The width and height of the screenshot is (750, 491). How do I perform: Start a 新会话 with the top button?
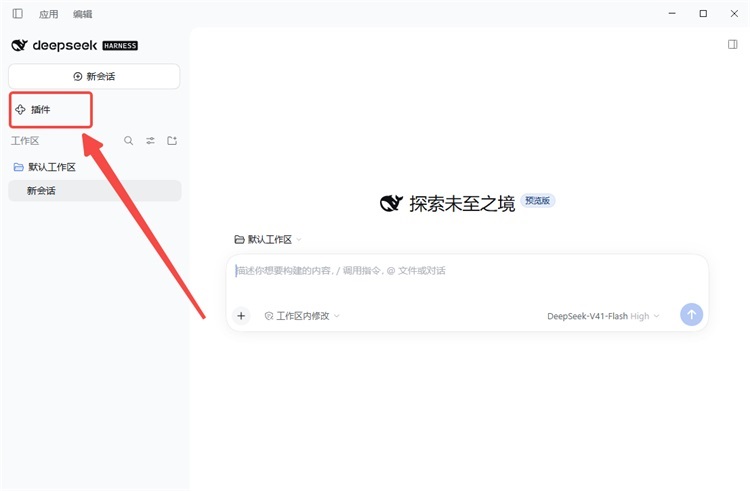(94, 76)
